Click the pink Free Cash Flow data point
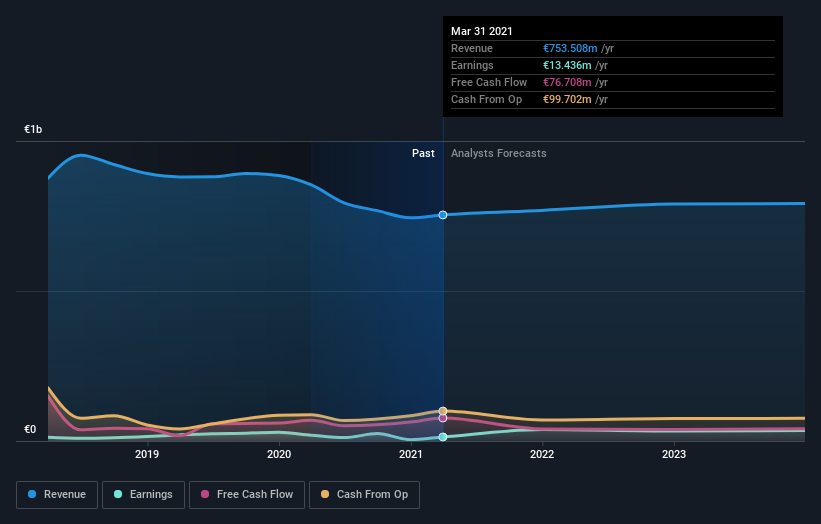The height and width of the screenshot is (524, 821). pyautogui.click(x=443, y=418)
